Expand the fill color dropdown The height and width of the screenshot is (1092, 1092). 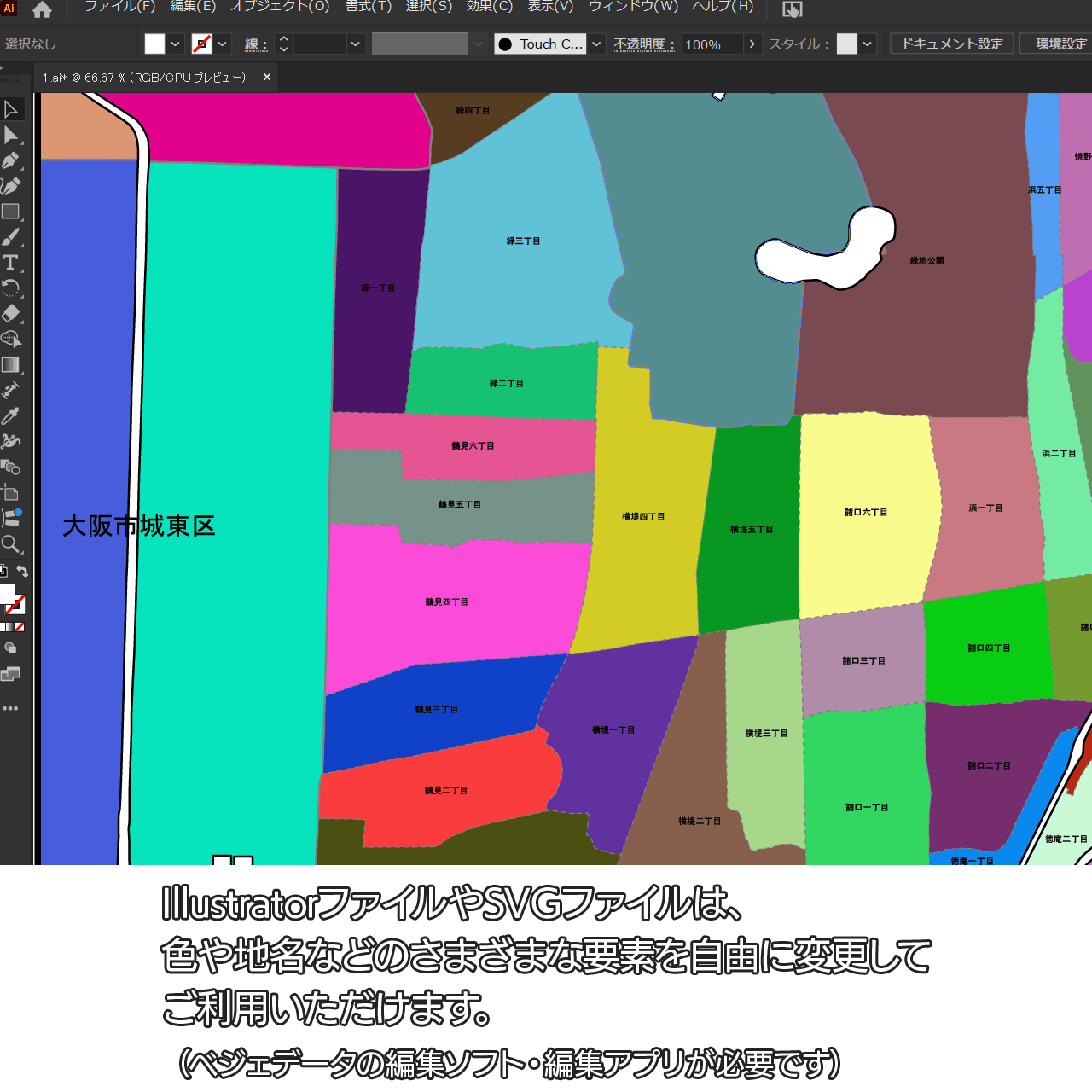[176, 44]
